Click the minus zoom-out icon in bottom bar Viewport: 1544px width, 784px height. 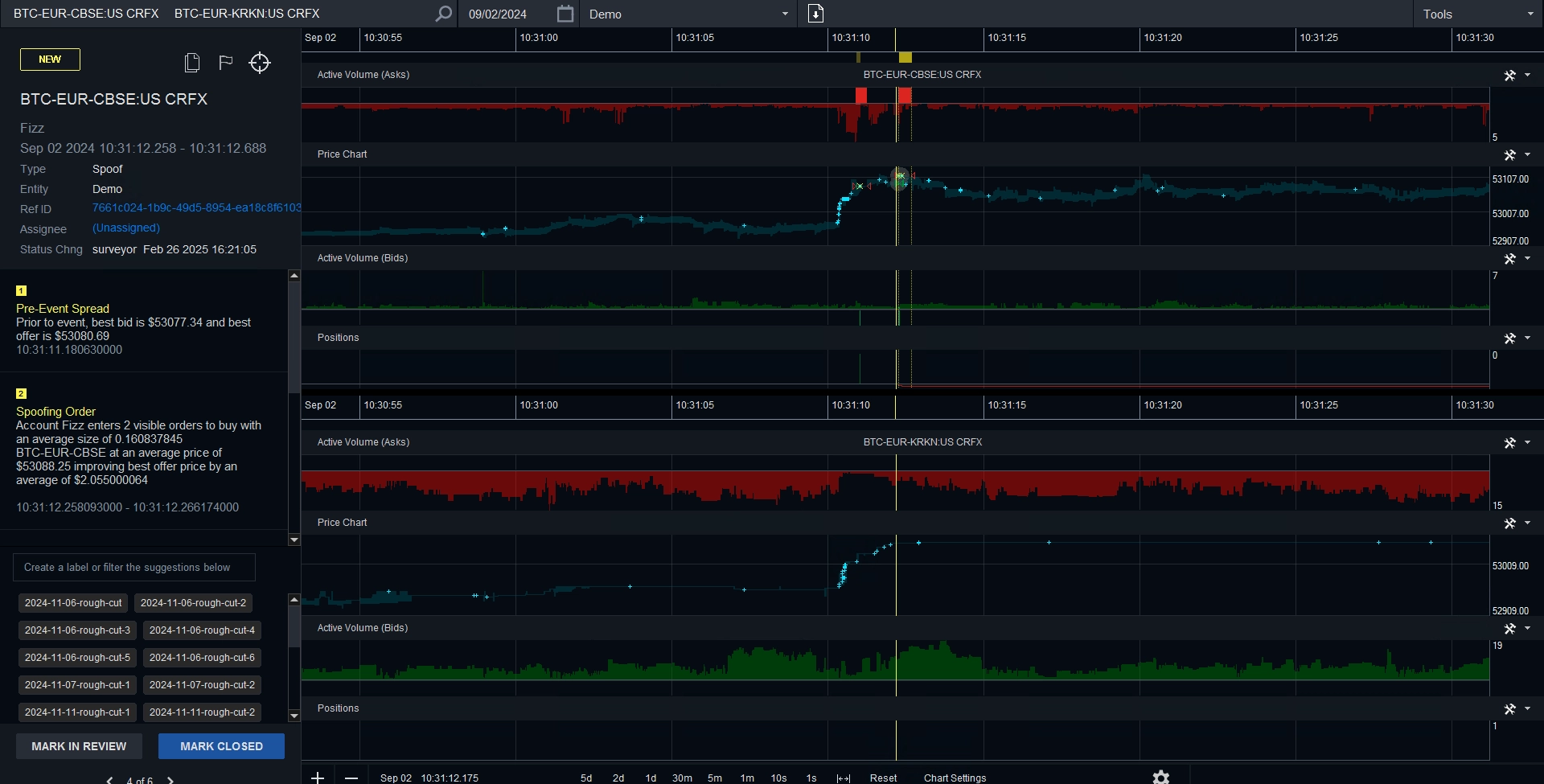click(x=351, y=778)
